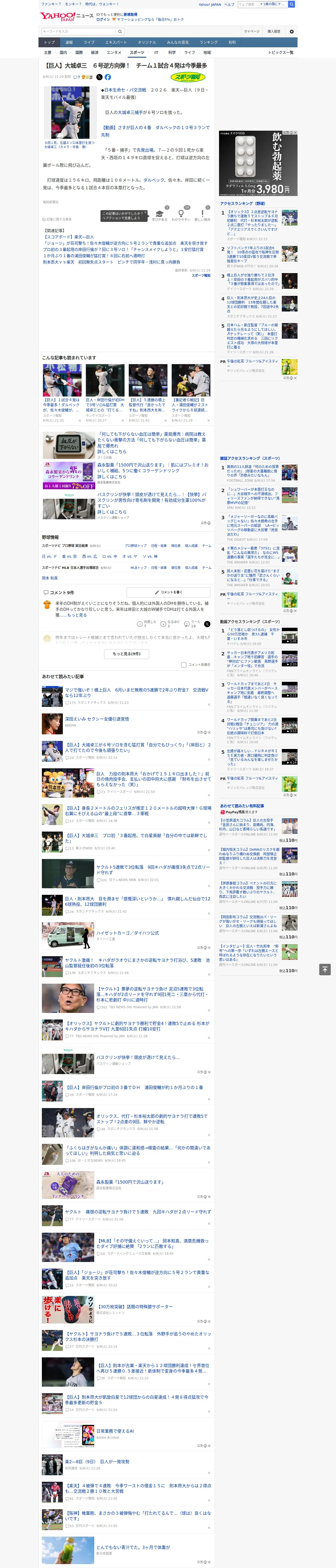This screenshot has width=336, height=1568.
Task: Close the 飲む勃起薬 ad with X
Action: click(295, 133)
